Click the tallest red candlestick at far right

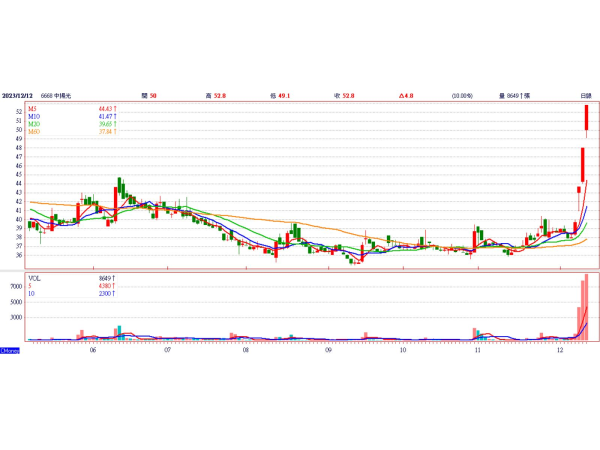click(x=587, y=120)
